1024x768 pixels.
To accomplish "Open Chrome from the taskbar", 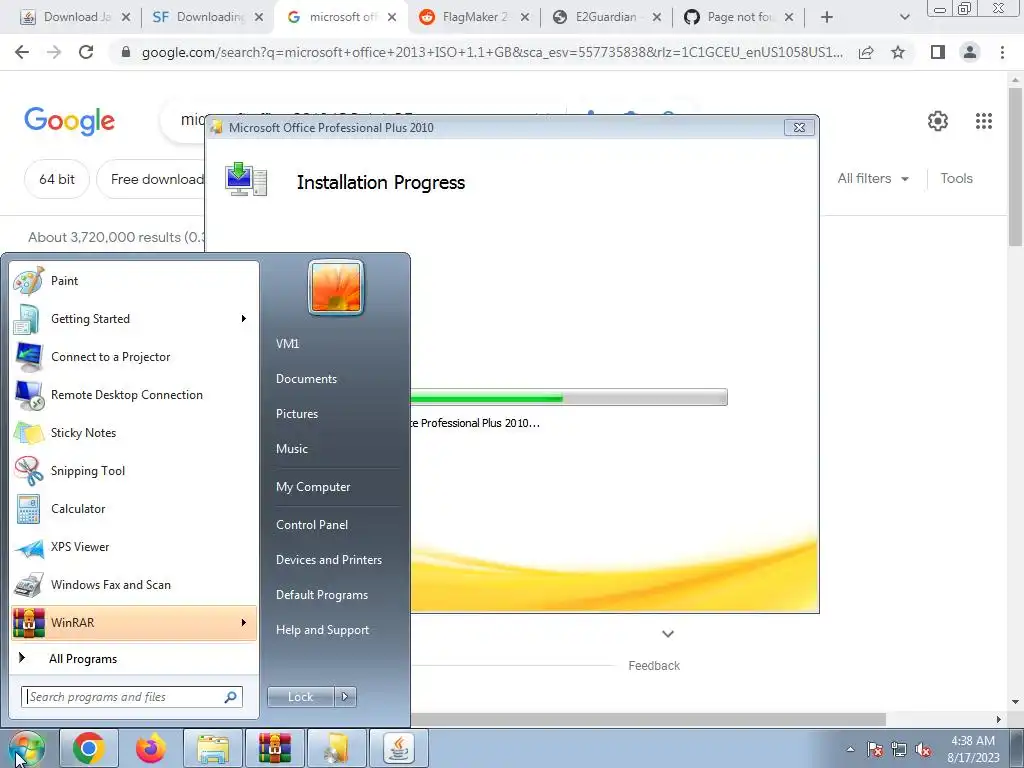I will (x=89, y=748).
